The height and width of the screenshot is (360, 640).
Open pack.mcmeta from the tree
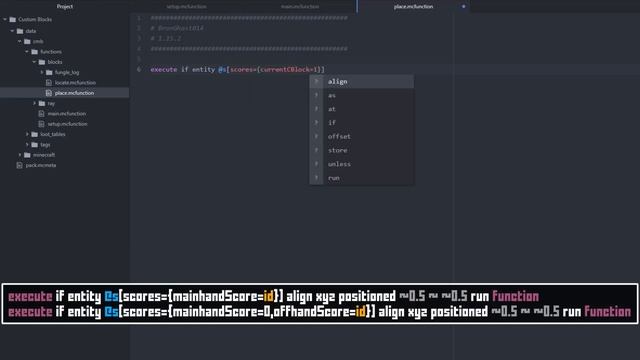[x=41, y=165]
